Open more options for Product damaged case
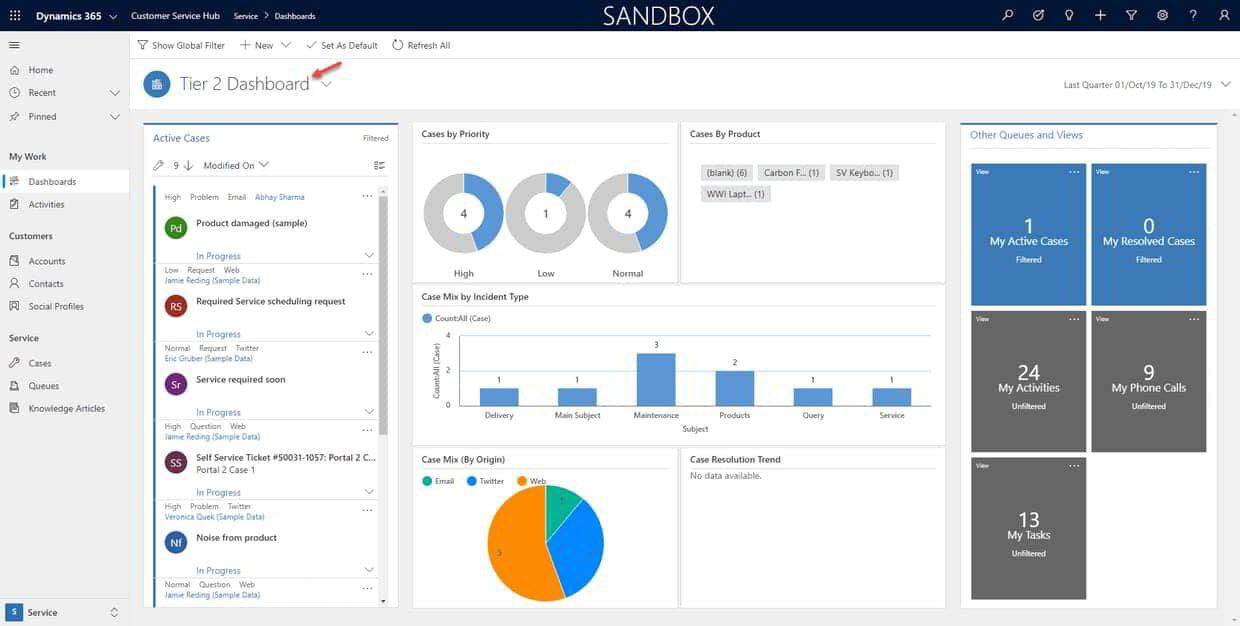Image resolution: width=1240 pixels, height=626 pixels. (367, 196)
